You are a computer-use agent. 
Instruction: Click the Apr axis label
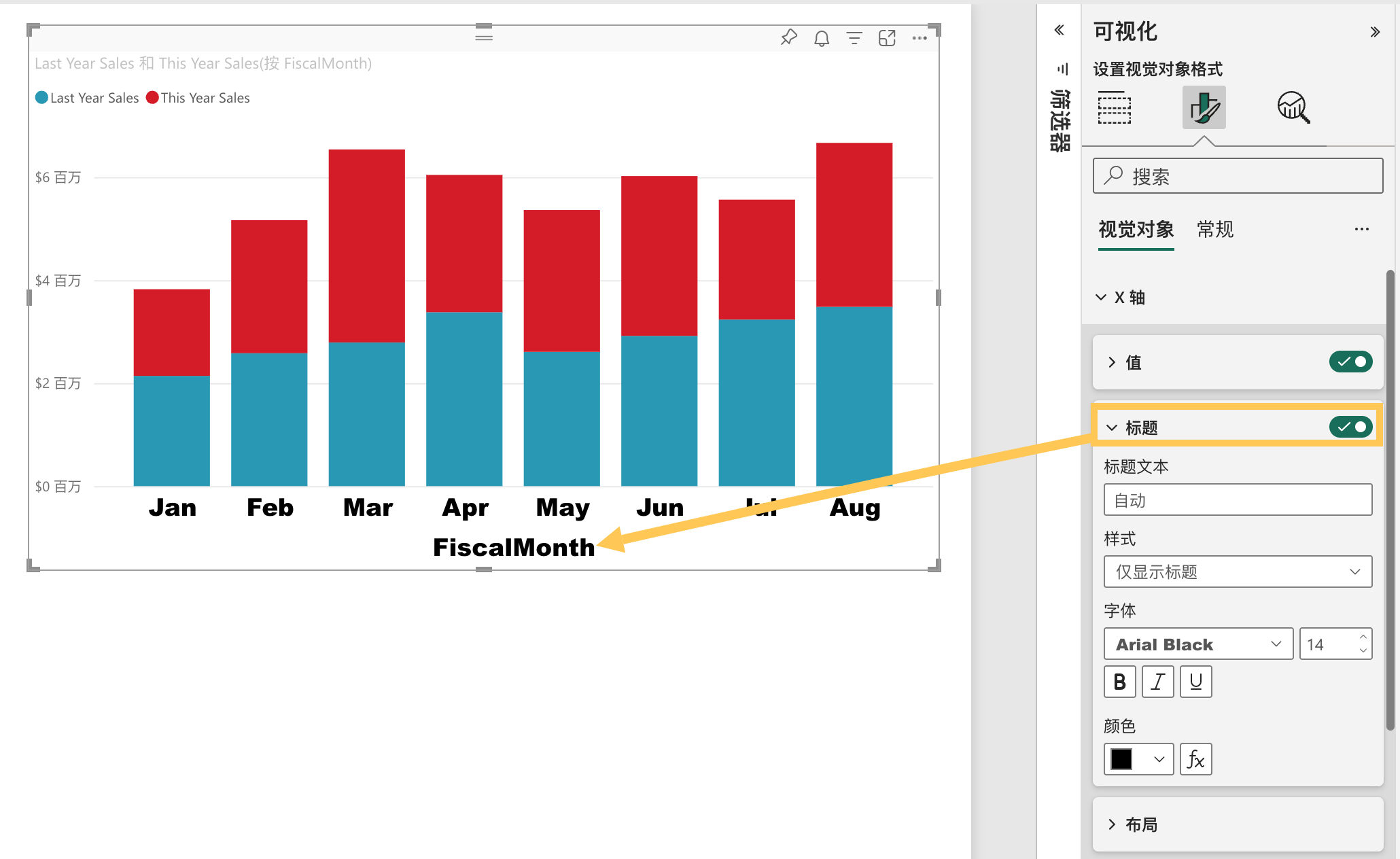(x=465, y=508)
